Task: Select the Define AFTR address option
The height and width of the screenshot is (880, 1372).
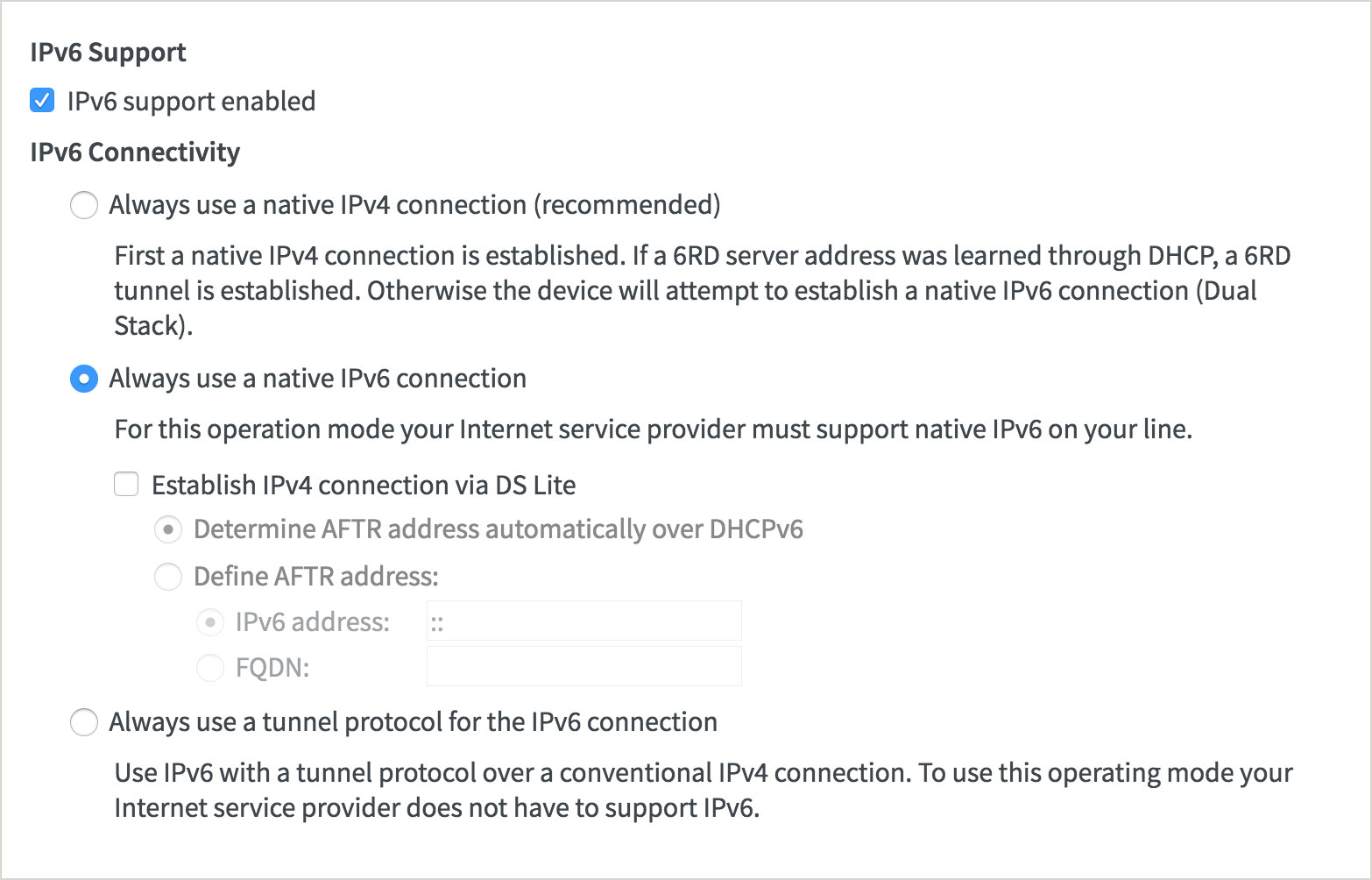Action: 167,576
